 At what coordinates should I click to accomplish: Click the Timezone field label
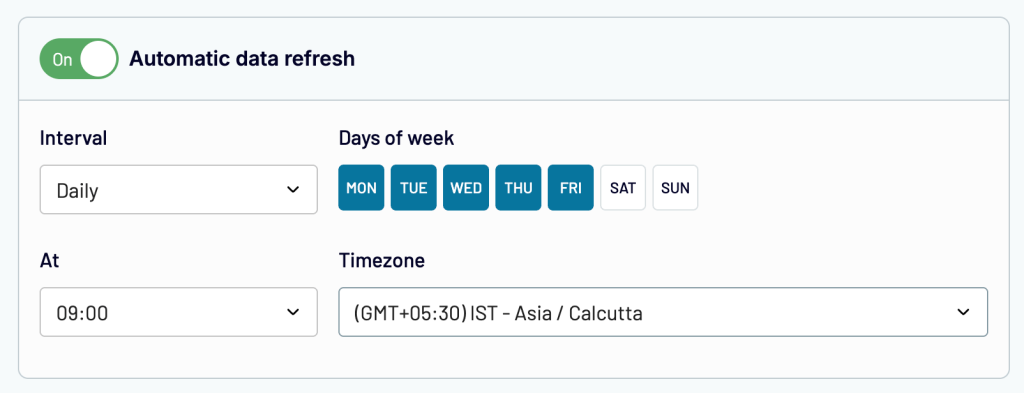coord(381,260)
